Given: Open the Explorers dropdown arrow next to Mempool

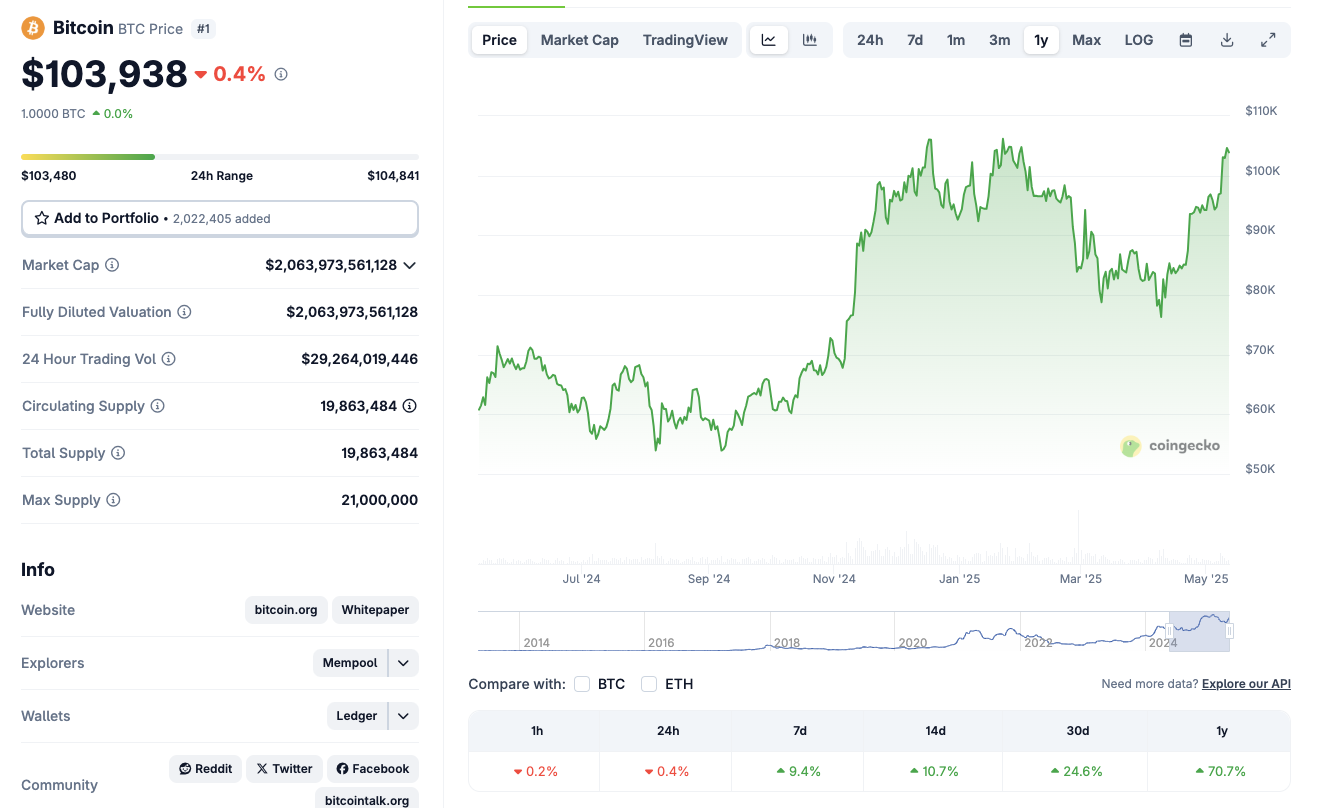Looking at the screenshot, I should 403,663.
